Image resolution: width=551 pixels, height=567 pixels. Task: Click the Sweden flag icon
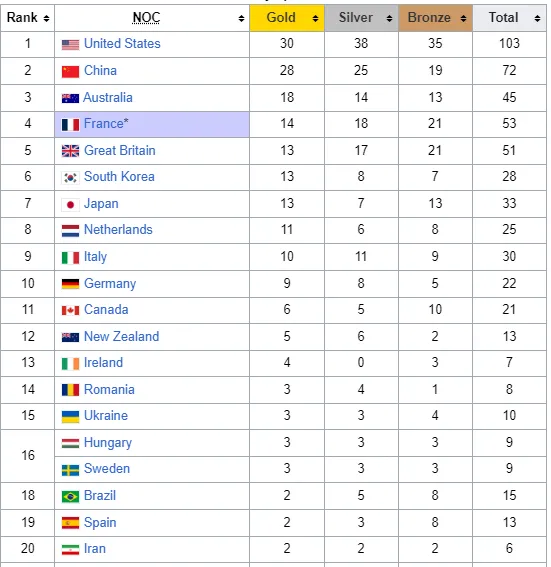[x=70, y=470]
